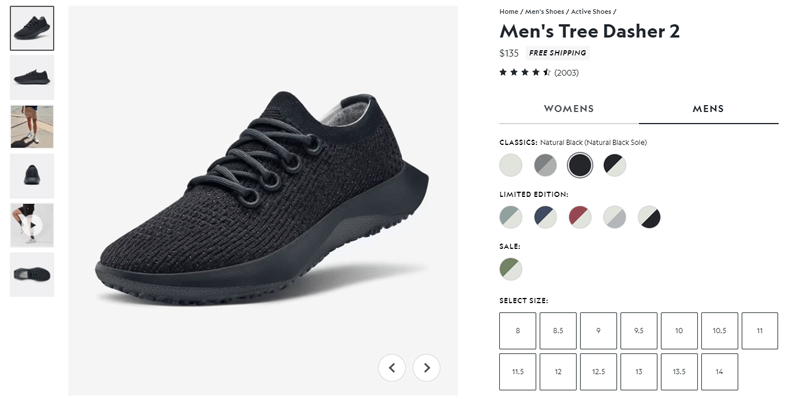Viewport: 800px width, 399px height.
Task: Pick the green sale color swatch
Action: pos(511,269)
